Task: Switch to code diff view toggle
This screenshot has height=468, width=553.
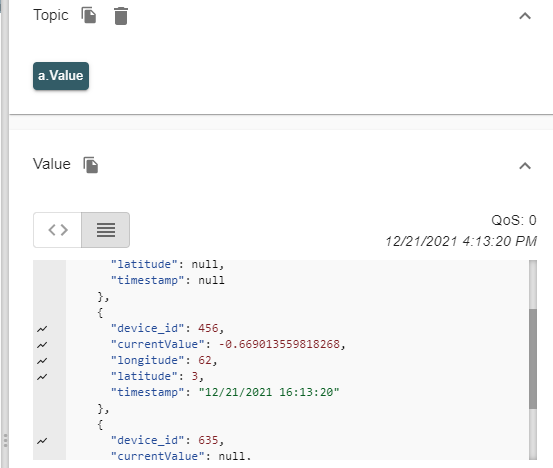Action: pos(57,230)
